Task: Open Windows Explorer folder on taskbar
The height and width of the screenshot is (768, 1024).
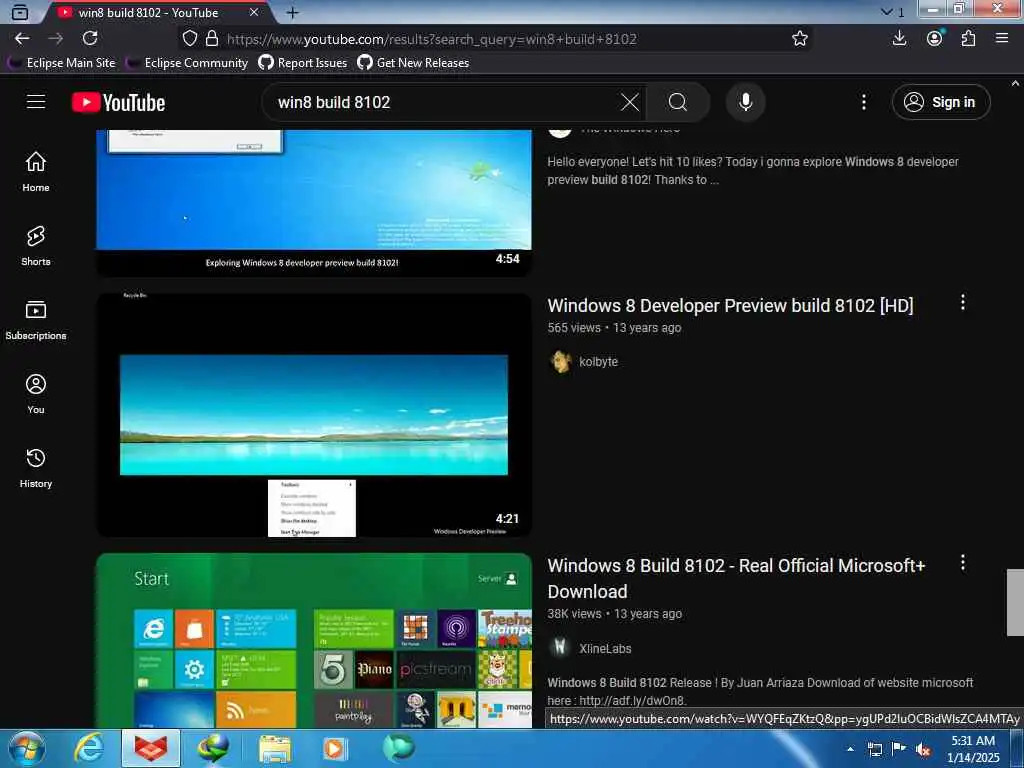Action: click(274, 748)
